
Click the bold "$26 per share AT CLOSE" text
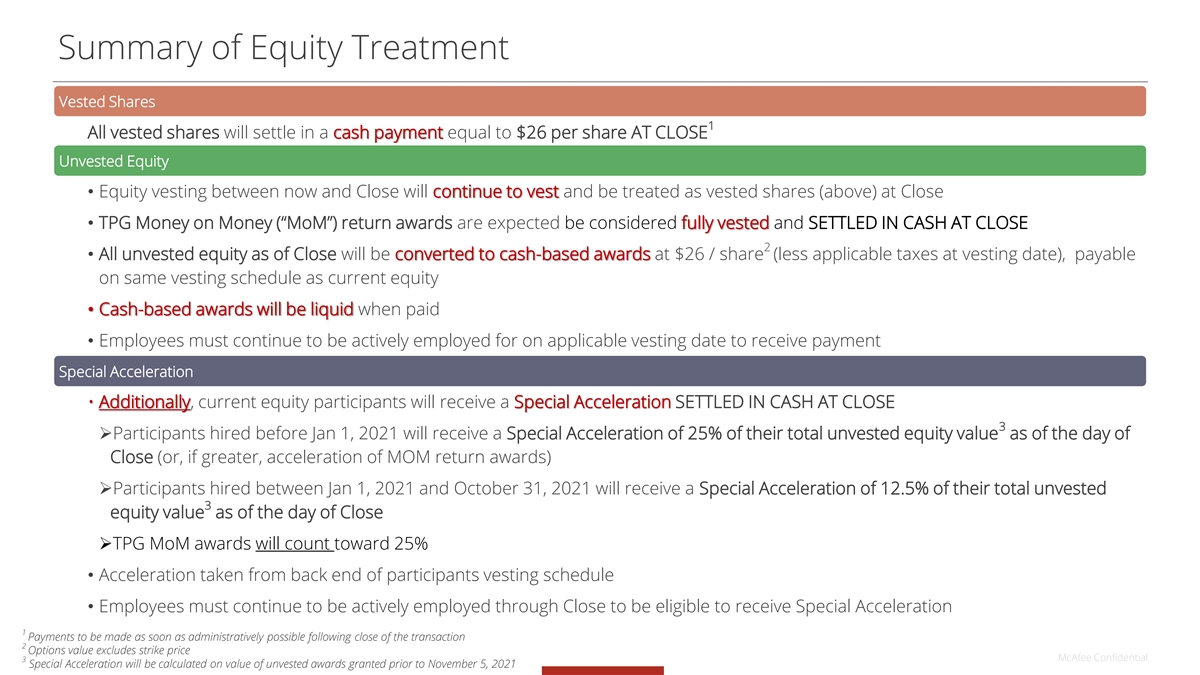[x=612, y=133]
